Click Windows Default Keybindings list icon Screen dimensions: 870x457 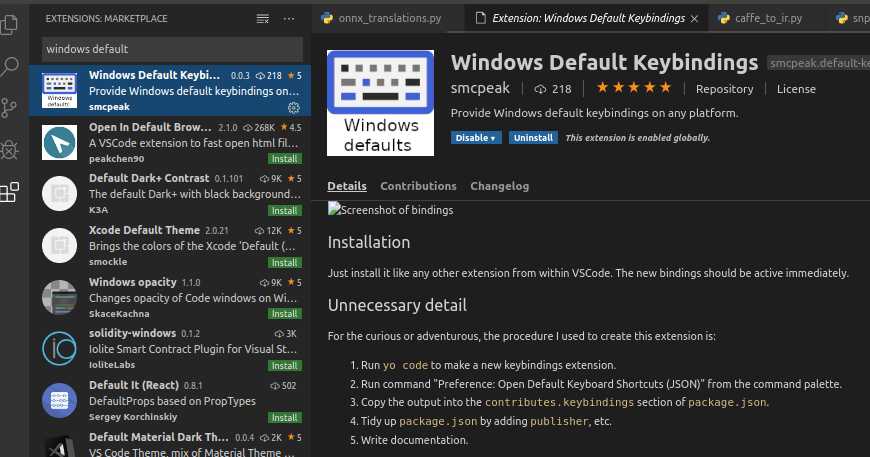point(59,90)
